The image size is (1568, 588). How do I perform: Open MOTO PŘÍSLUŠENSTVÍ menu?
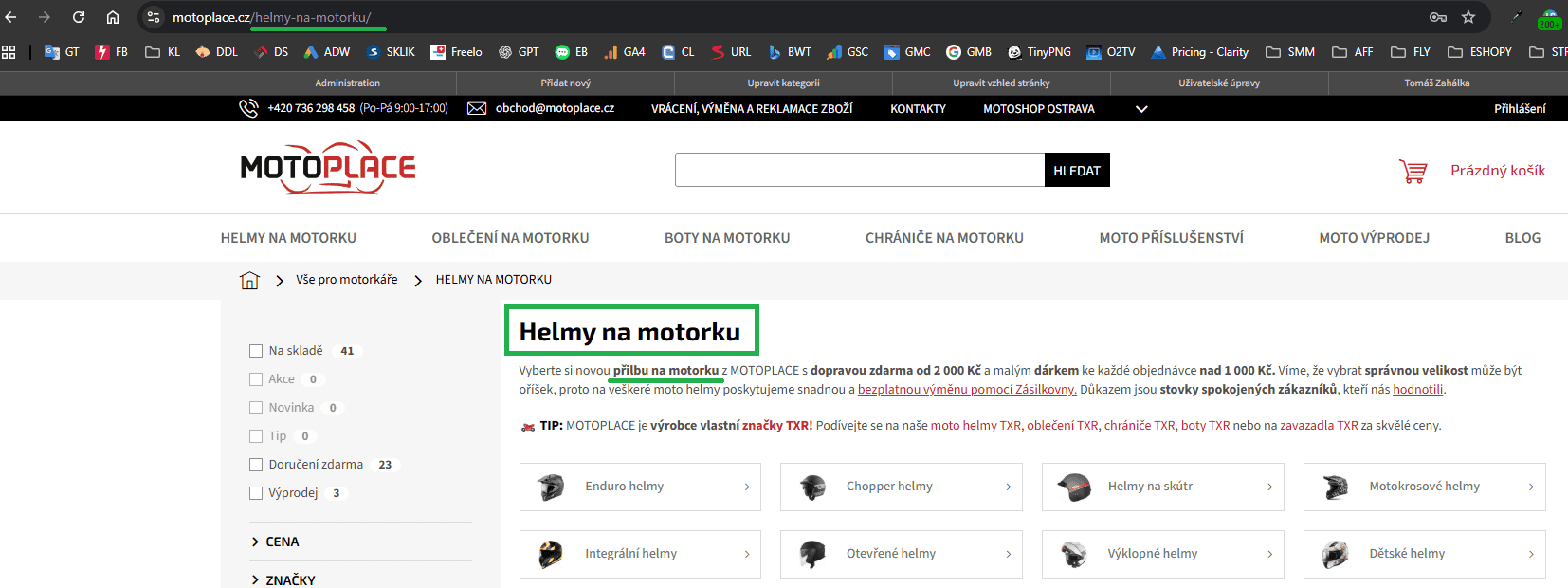tap(1172, 238)
